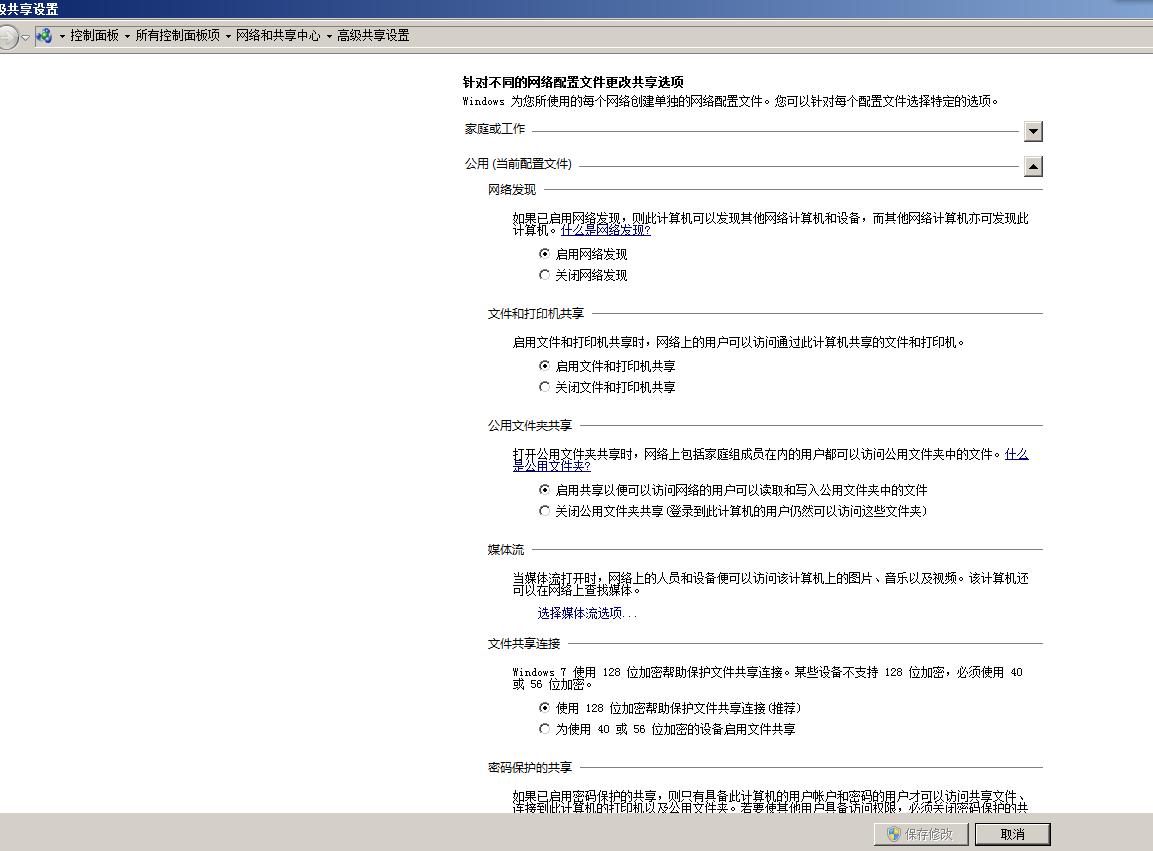This screenshot has width=1153, height=851.
Task: Open 什么是网络发现? help link
Action: point(605,230)
